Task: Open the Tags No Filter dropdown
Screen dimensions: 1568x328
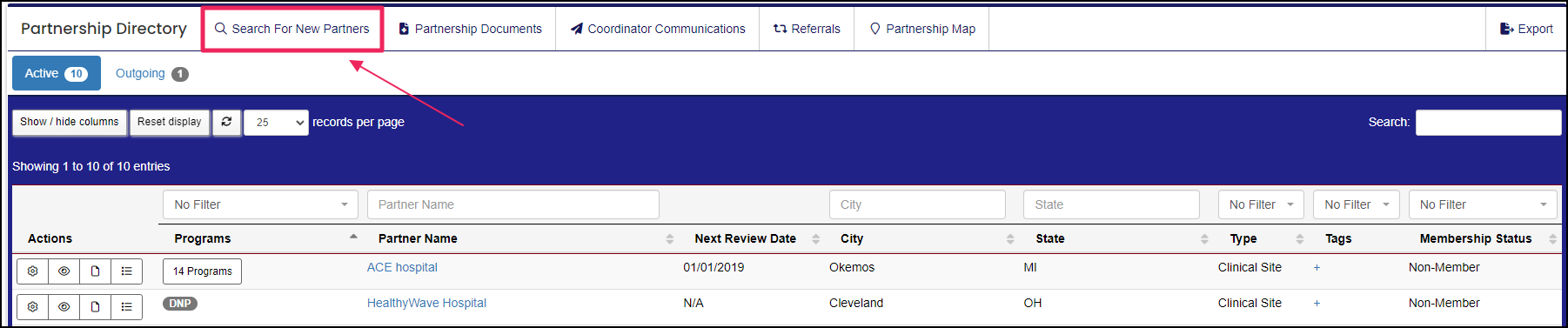Action: coord(1357,204)
